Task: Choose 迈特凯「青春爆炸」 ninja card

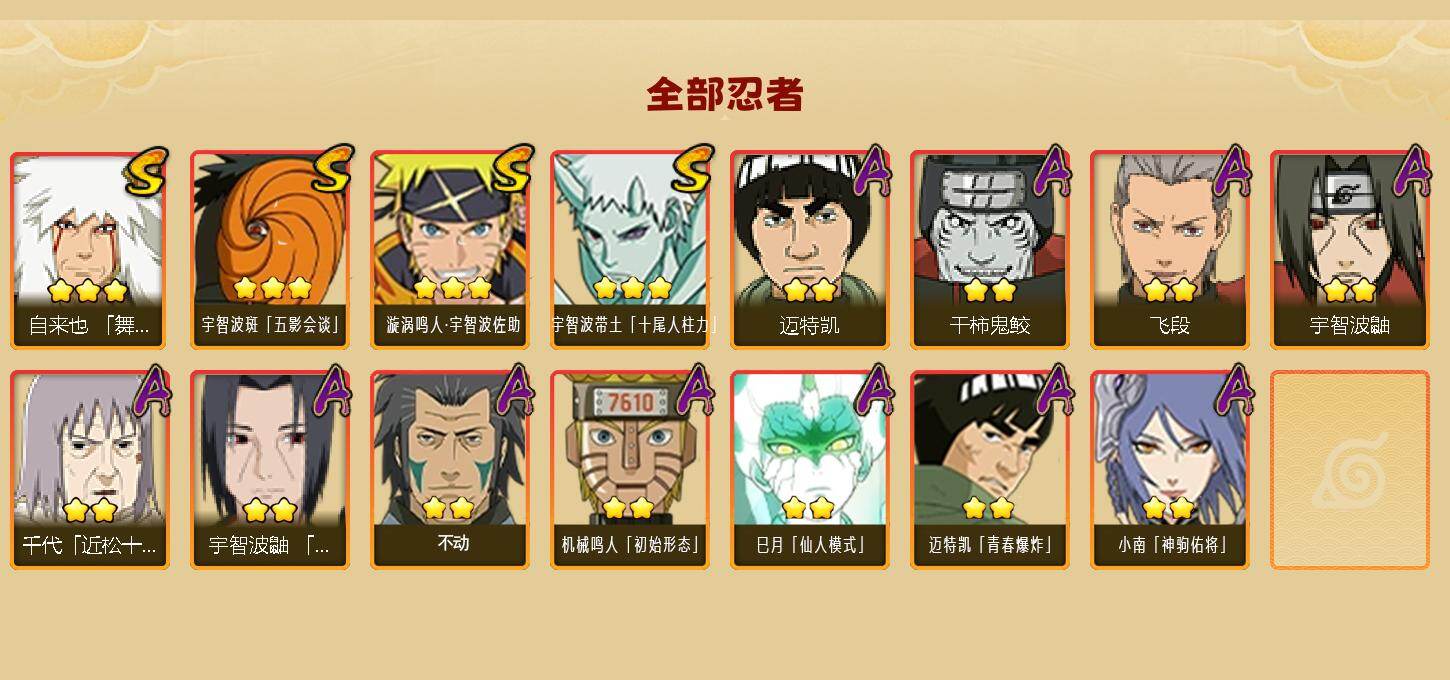Action: pyautogui.click(x=990, y=470)
